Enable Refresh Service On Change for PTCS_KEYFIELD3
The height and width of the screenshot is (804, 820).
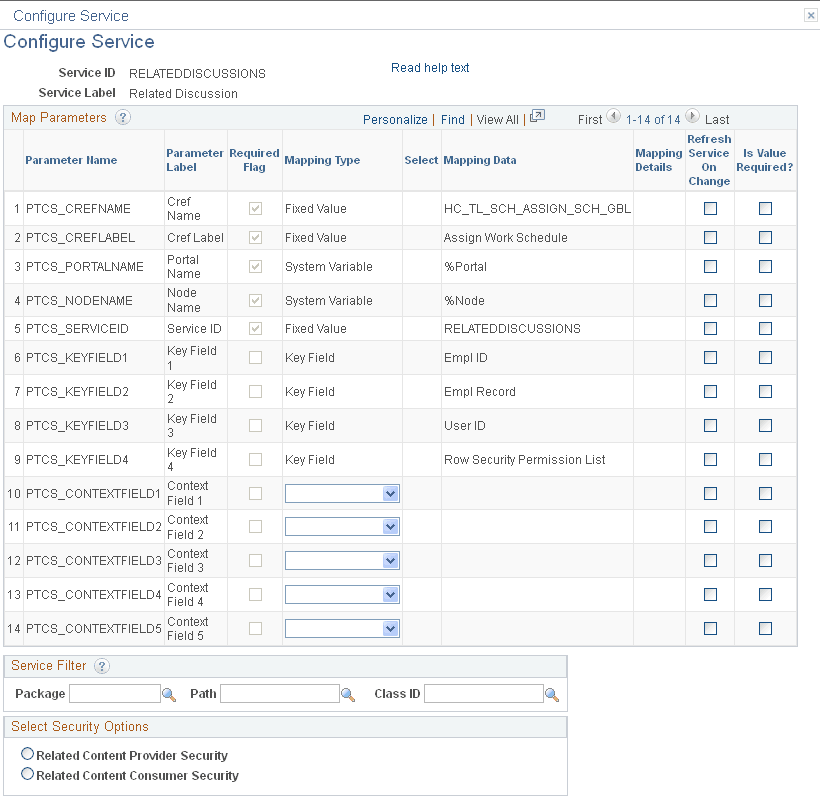point(710,425)
